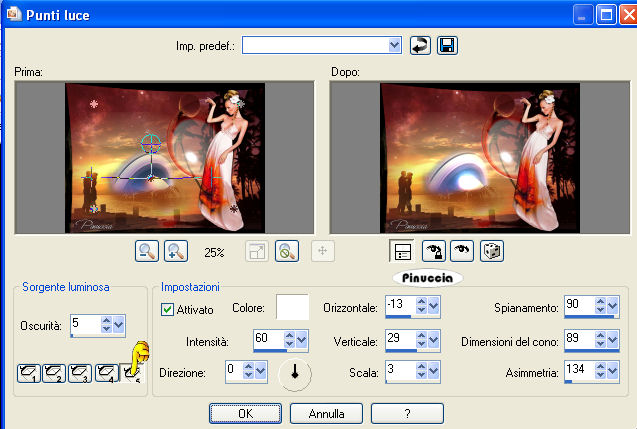
Task: Cancel with the Annulla button
Action: point(326,414)
